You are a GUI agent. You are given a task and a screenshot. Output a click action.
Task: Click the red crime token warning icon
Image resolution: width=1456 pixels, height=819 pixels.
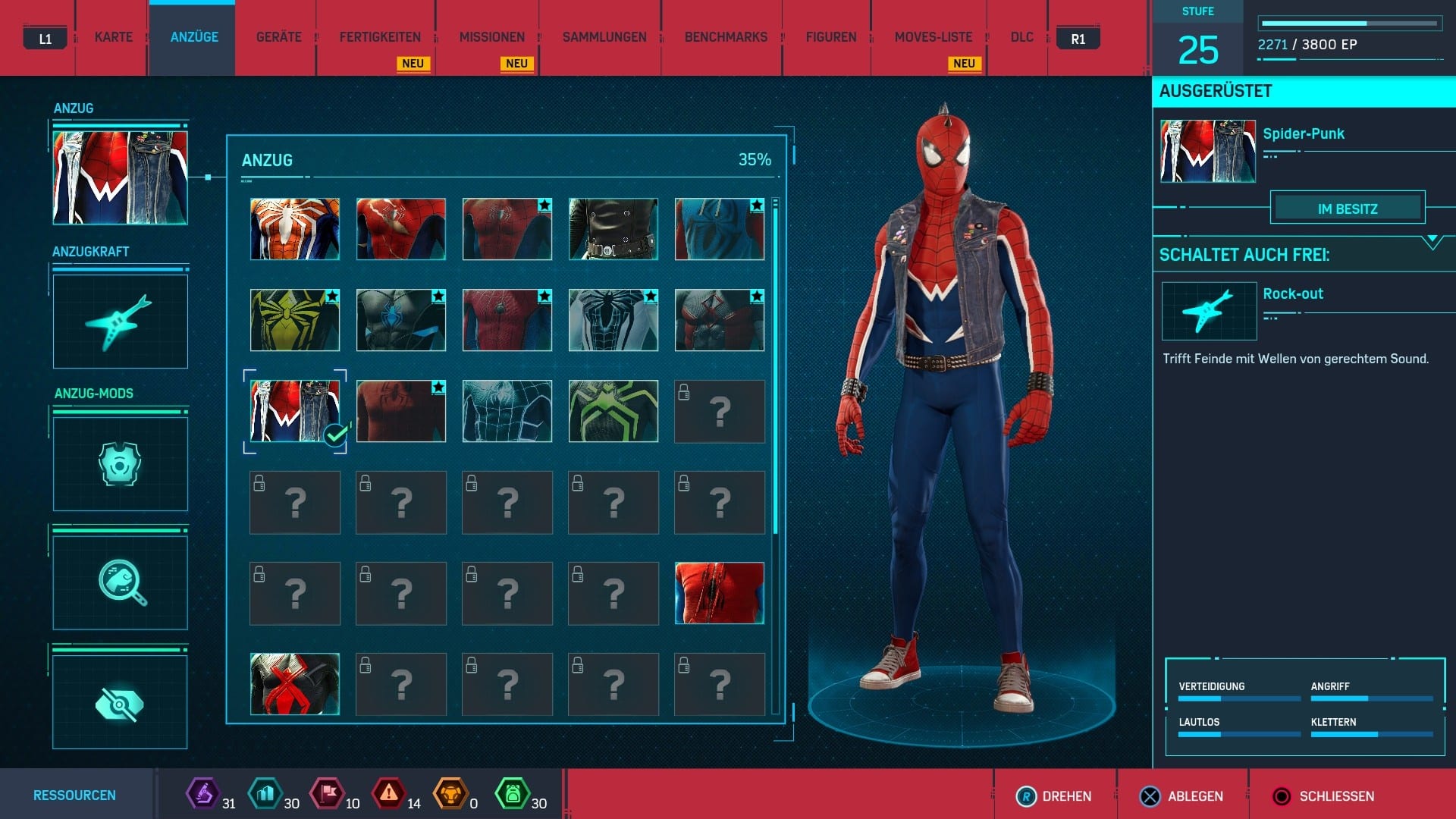point(388,794)
